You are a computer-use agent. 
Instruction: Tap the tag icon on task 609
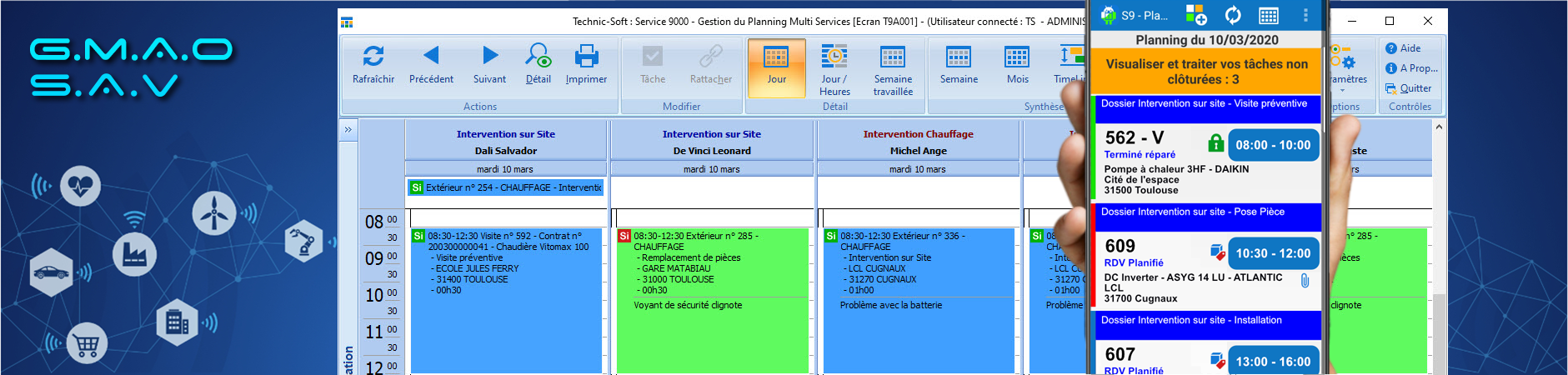click(1217, 252)
